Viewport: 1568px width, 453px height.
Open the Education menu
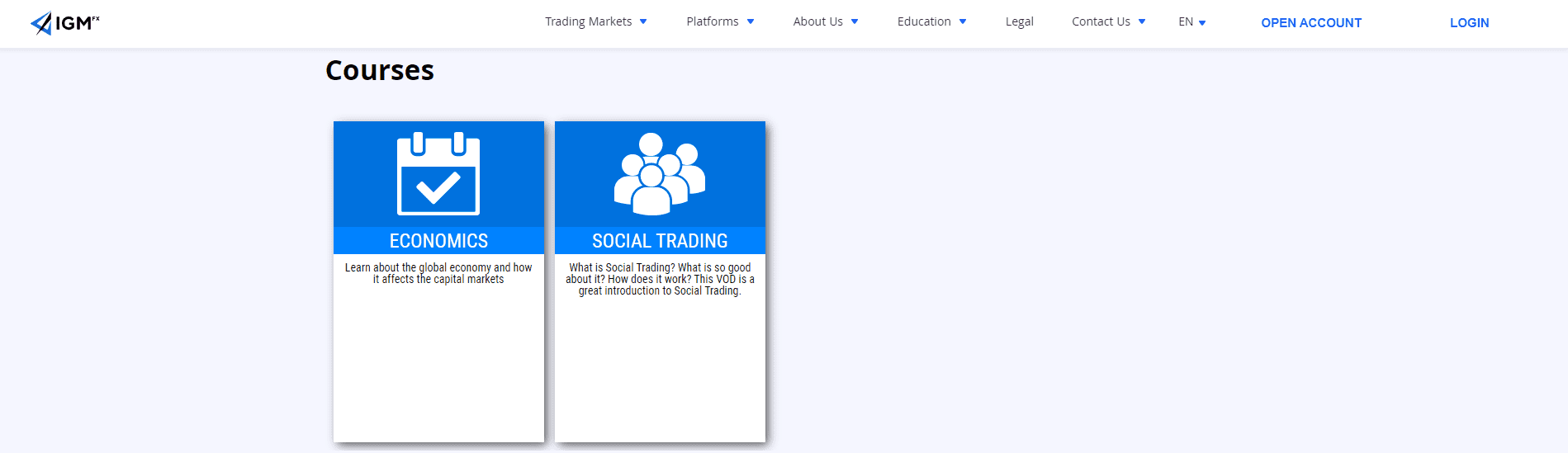(x=924, y=21)
